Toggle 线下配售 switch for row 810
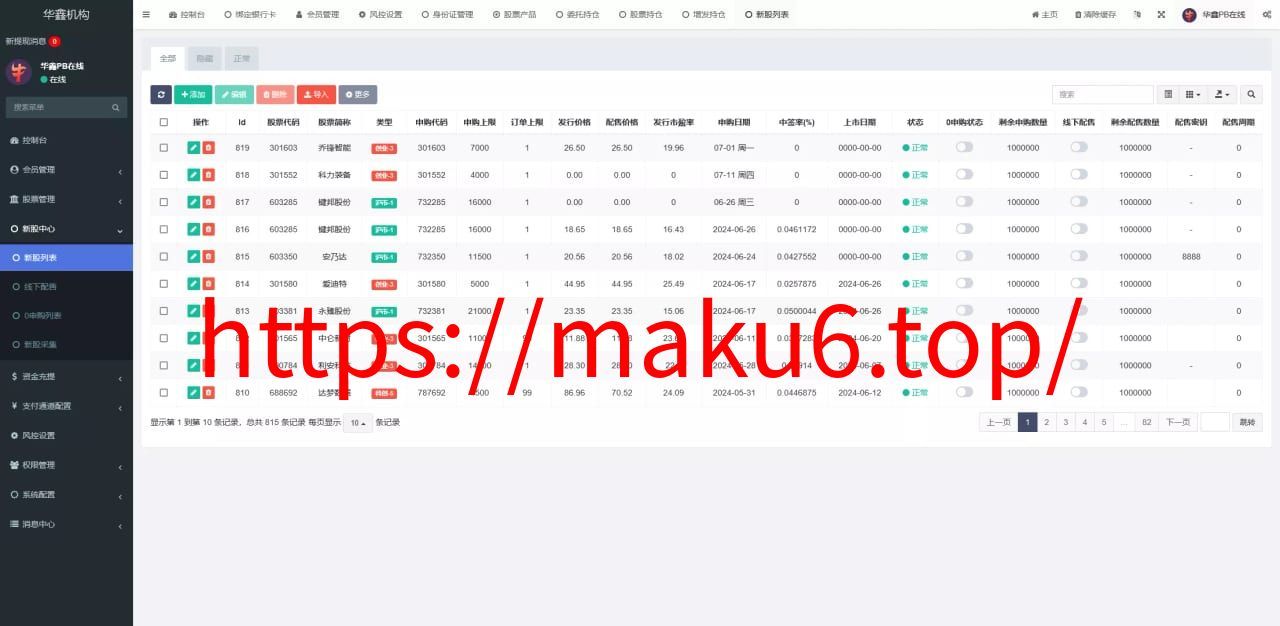Screen dimensions: 1280x626 (1079, 392)
